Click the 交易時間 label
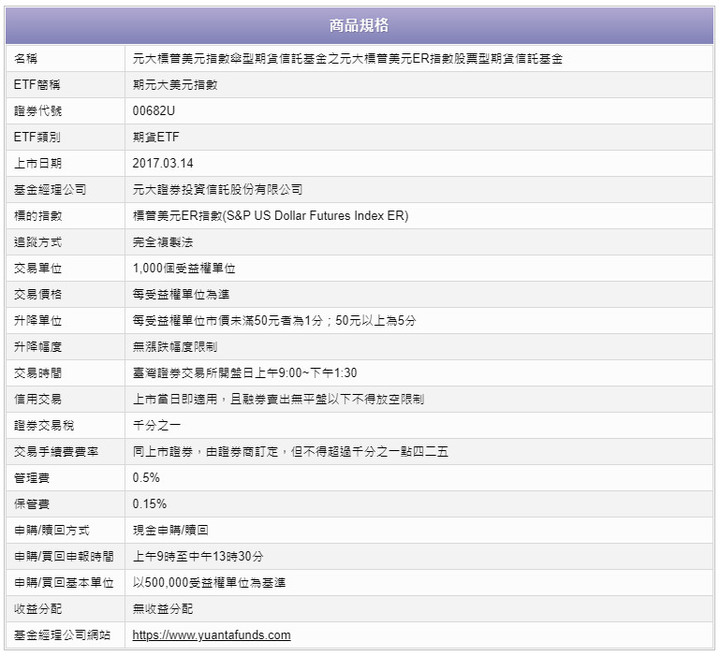Screen dimensions: 720x656 (x=38, y=373)
